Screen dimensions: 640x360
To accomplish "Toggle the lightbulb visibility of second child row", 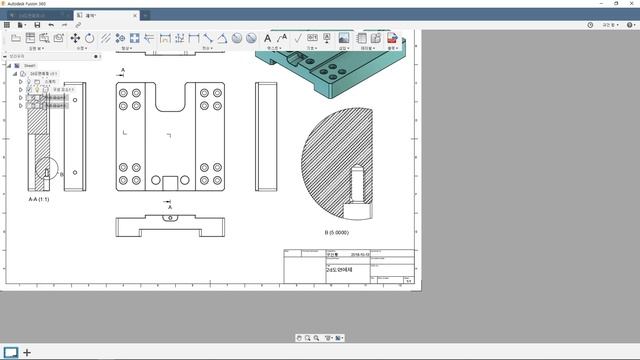I will coord(37,89).
